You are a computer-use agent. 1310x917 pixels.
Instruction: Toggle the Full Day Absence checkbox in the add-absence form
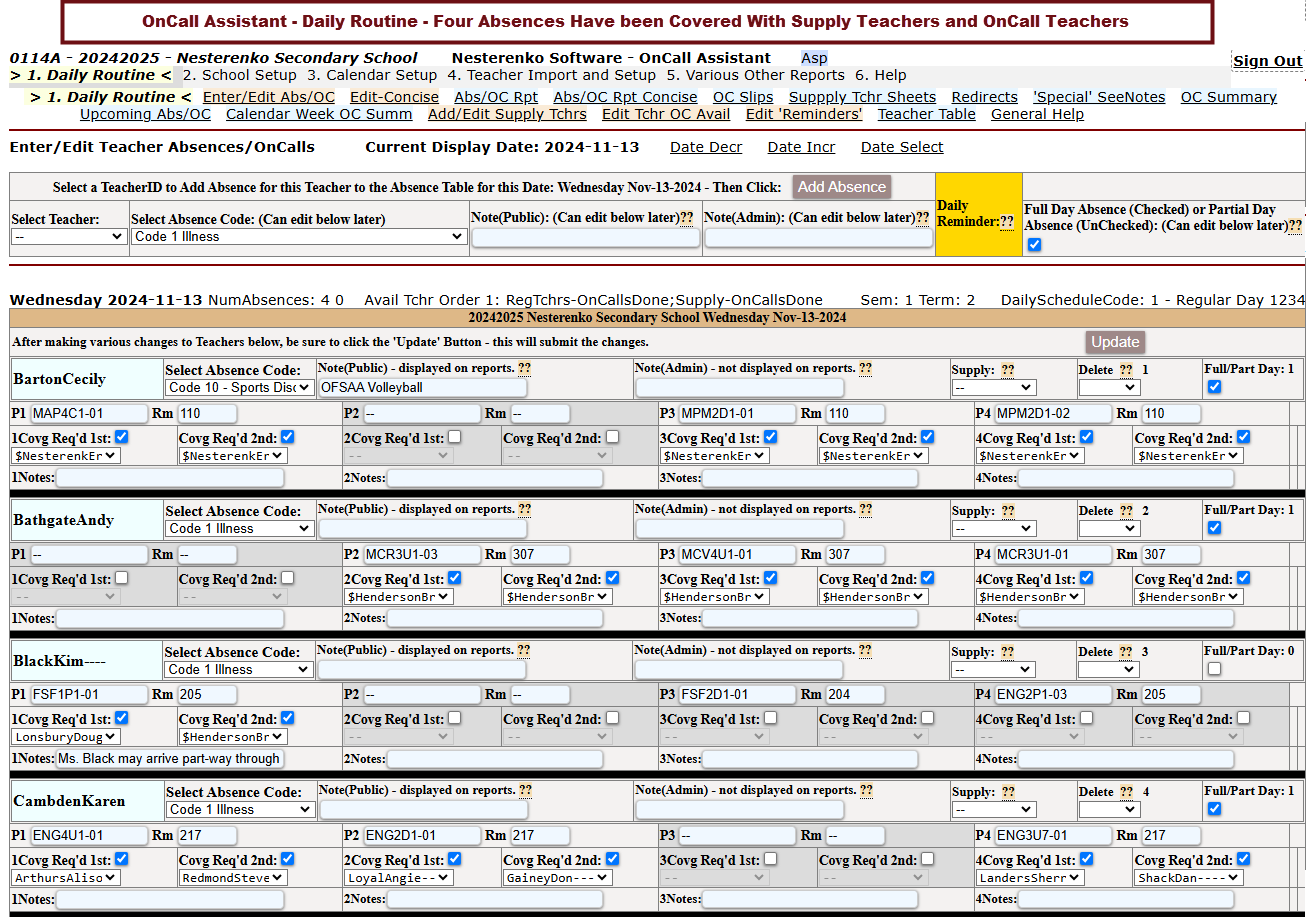(1034, 245)
